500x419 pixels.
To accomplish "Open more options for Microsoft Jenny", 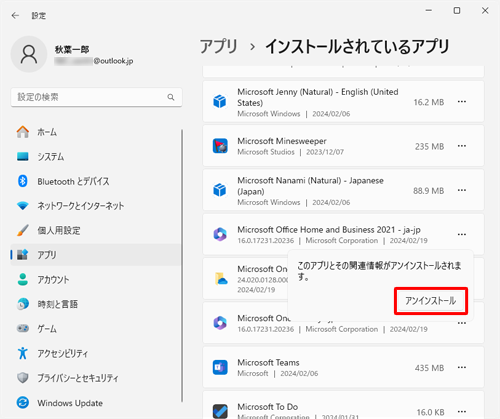I will [462, 102].
